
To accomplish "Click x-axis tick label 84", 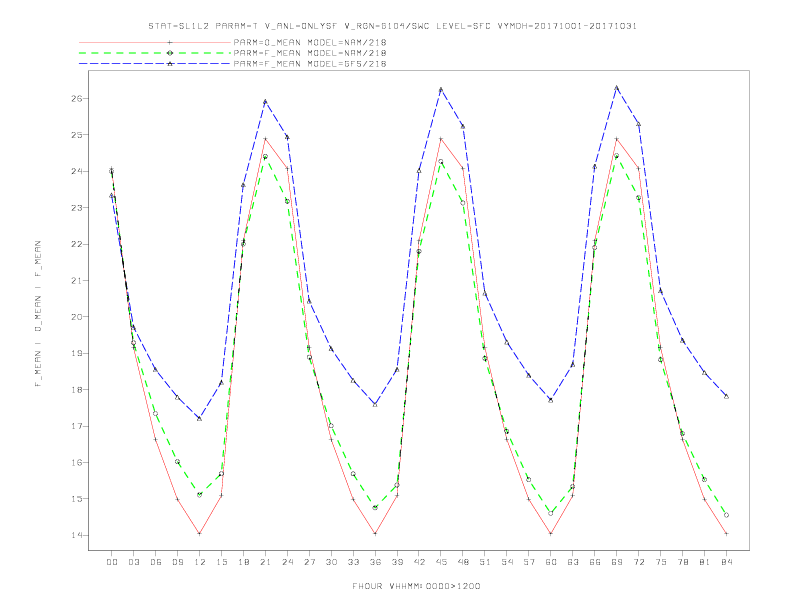I will 726,562.
